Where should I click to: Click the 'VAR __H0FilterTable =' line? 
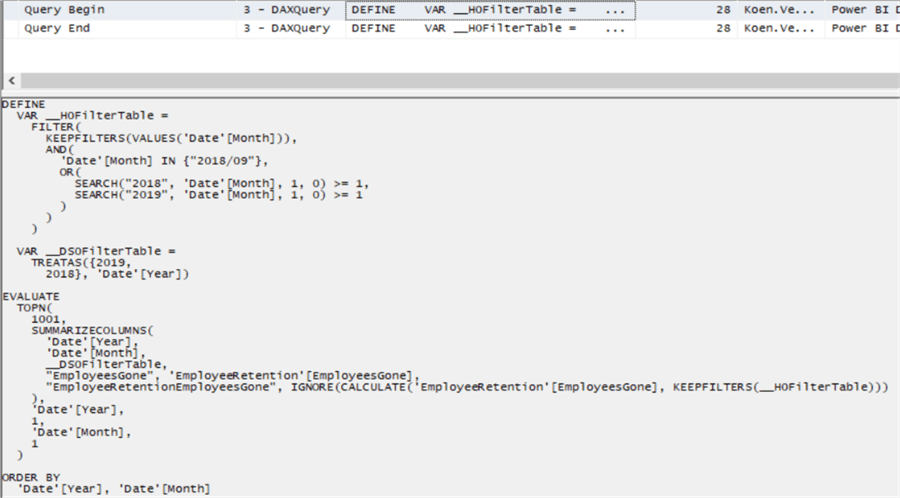tap(92, 116)
